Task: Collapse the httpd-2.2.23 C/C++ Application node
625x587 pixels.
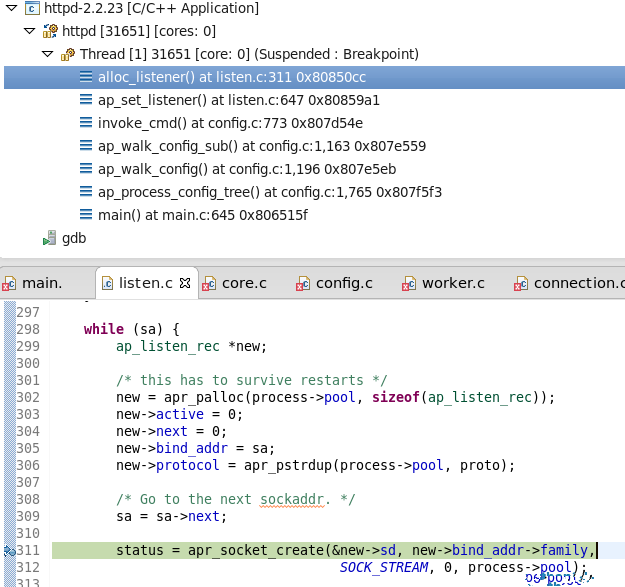Action: [12, 8]
